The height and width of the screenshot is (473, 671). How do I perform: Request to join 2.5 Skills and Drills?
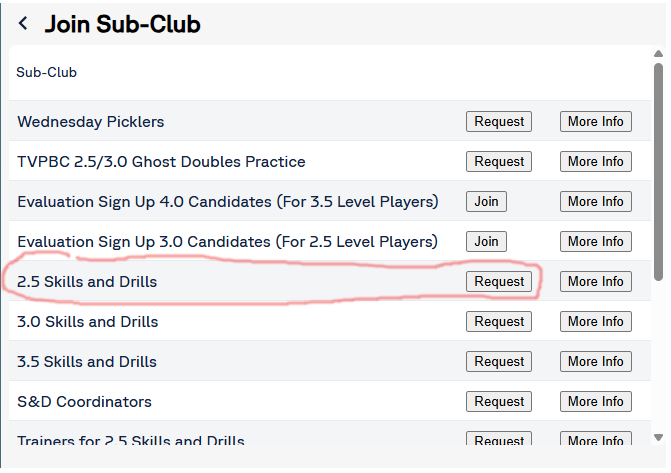point(499,282)
